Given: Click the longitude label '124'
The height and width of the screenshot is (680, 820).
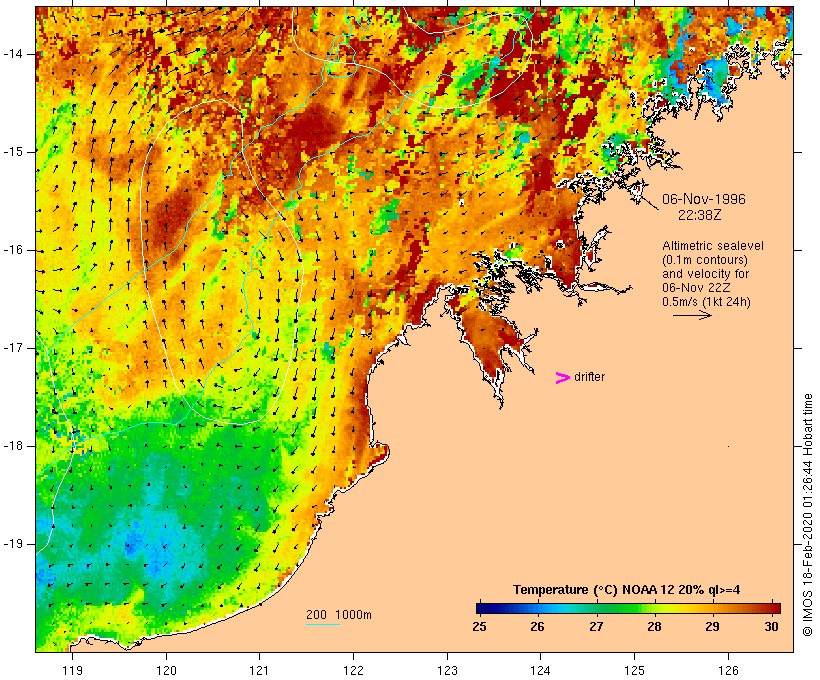Looking at the screenshot, I should [x=540, y=670].
